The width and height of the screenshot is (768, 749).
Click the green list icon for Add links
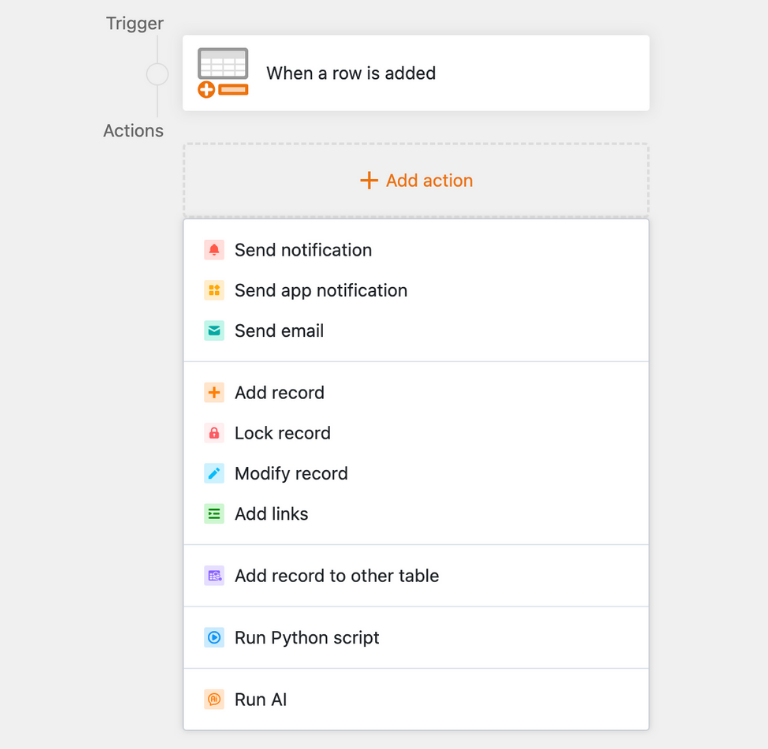[x=214, y=514]
